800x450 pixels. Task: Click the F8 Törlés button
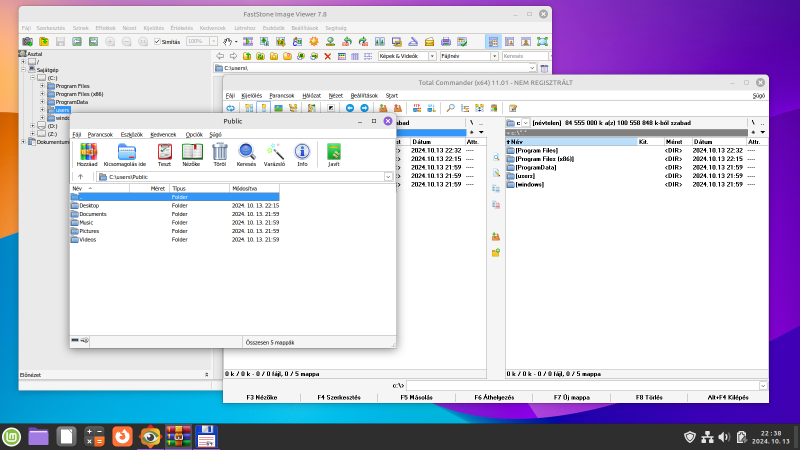pos(649,397)
